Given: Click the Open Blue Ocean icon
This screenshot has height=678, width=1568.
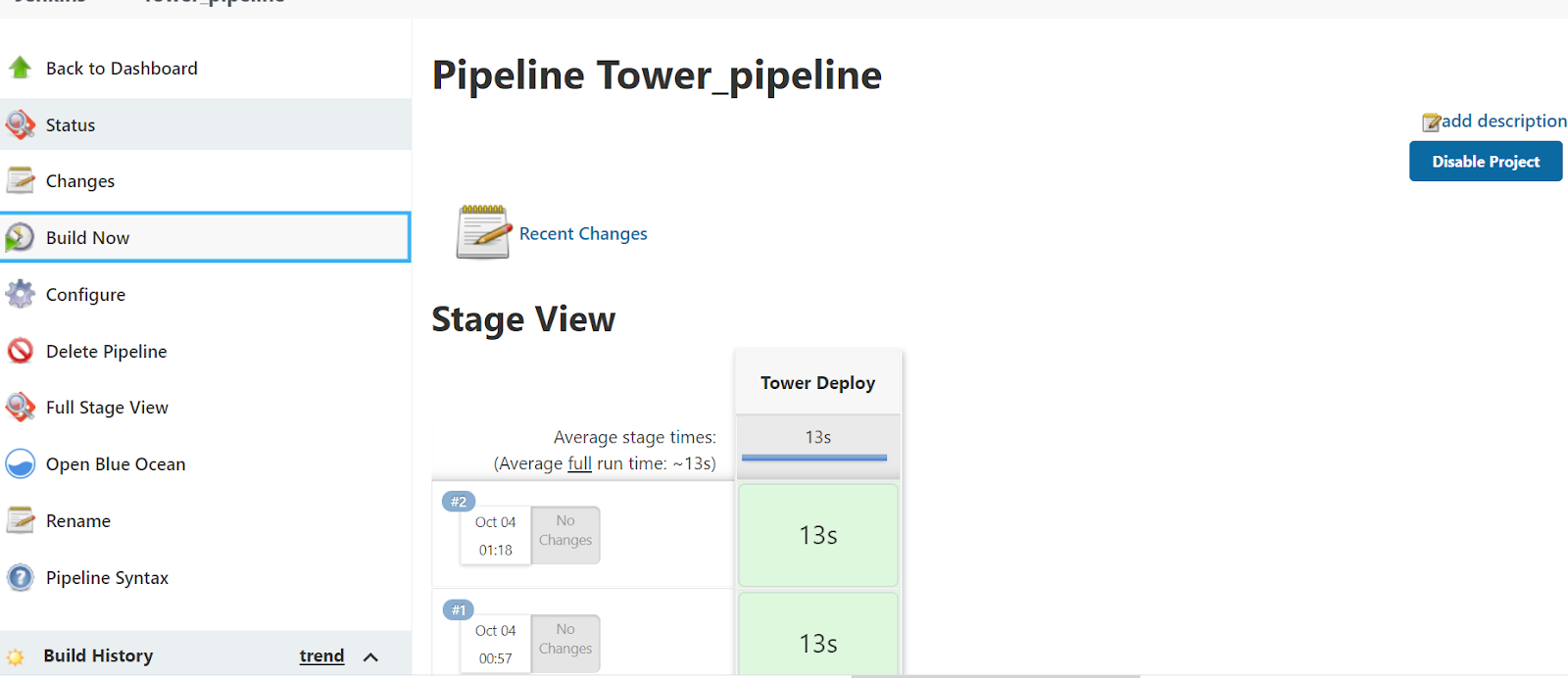Looking at the screenshot, I should tap(20, 463).
